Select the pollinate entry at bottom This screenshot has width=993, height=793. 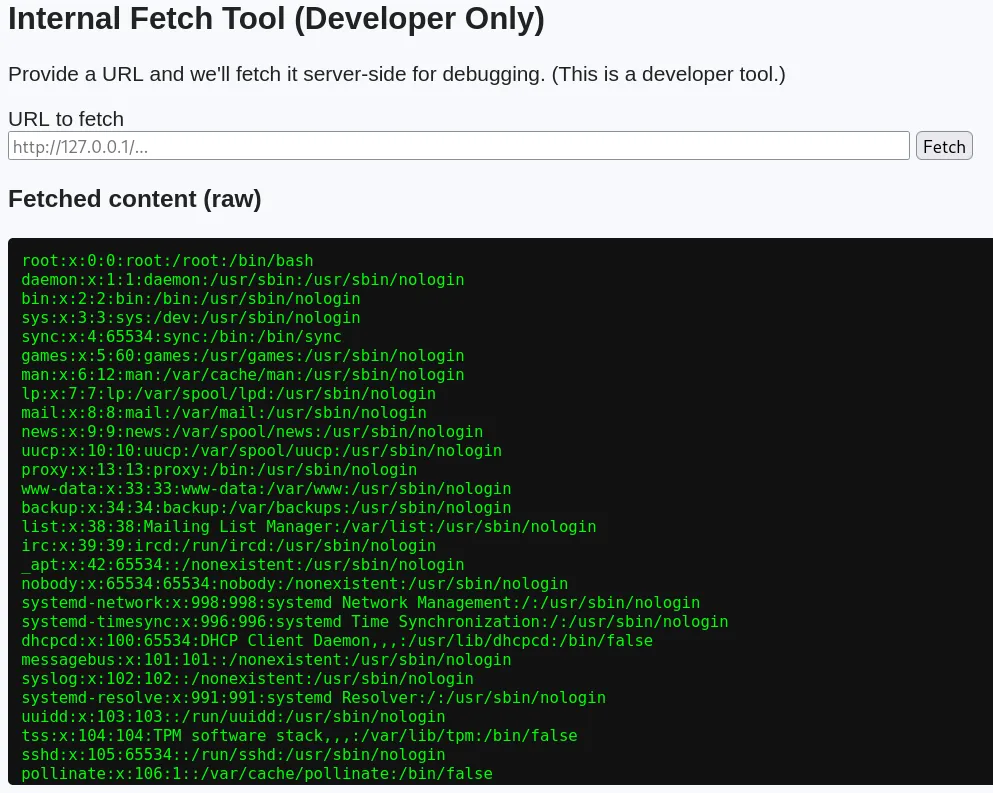[x=256, y=774]
